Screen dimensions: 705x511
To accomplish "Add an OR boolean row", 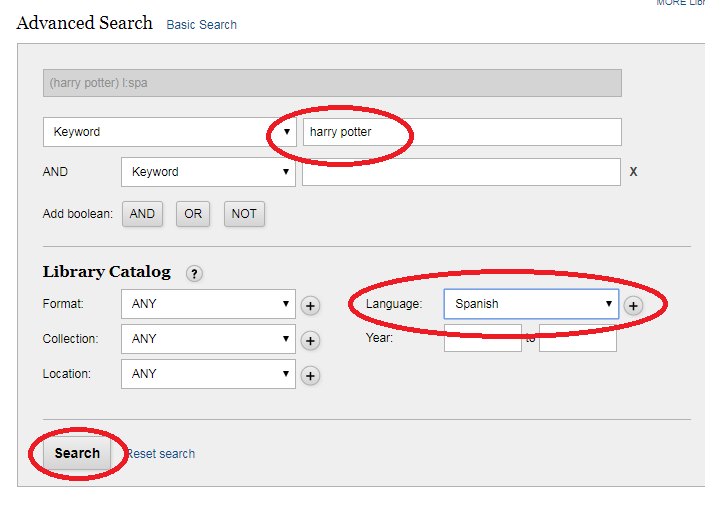I will tap(193, 214).
